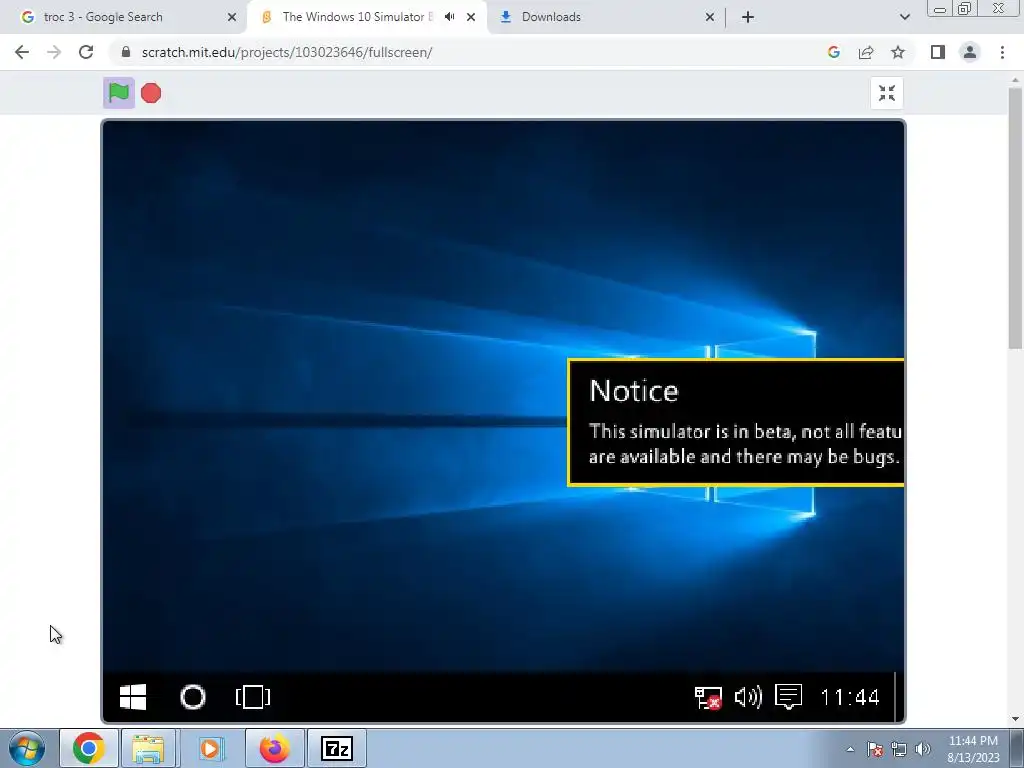1024x768 pixels.
Task: Open the simulator's Windows Start menu
Action: point(133,697)
